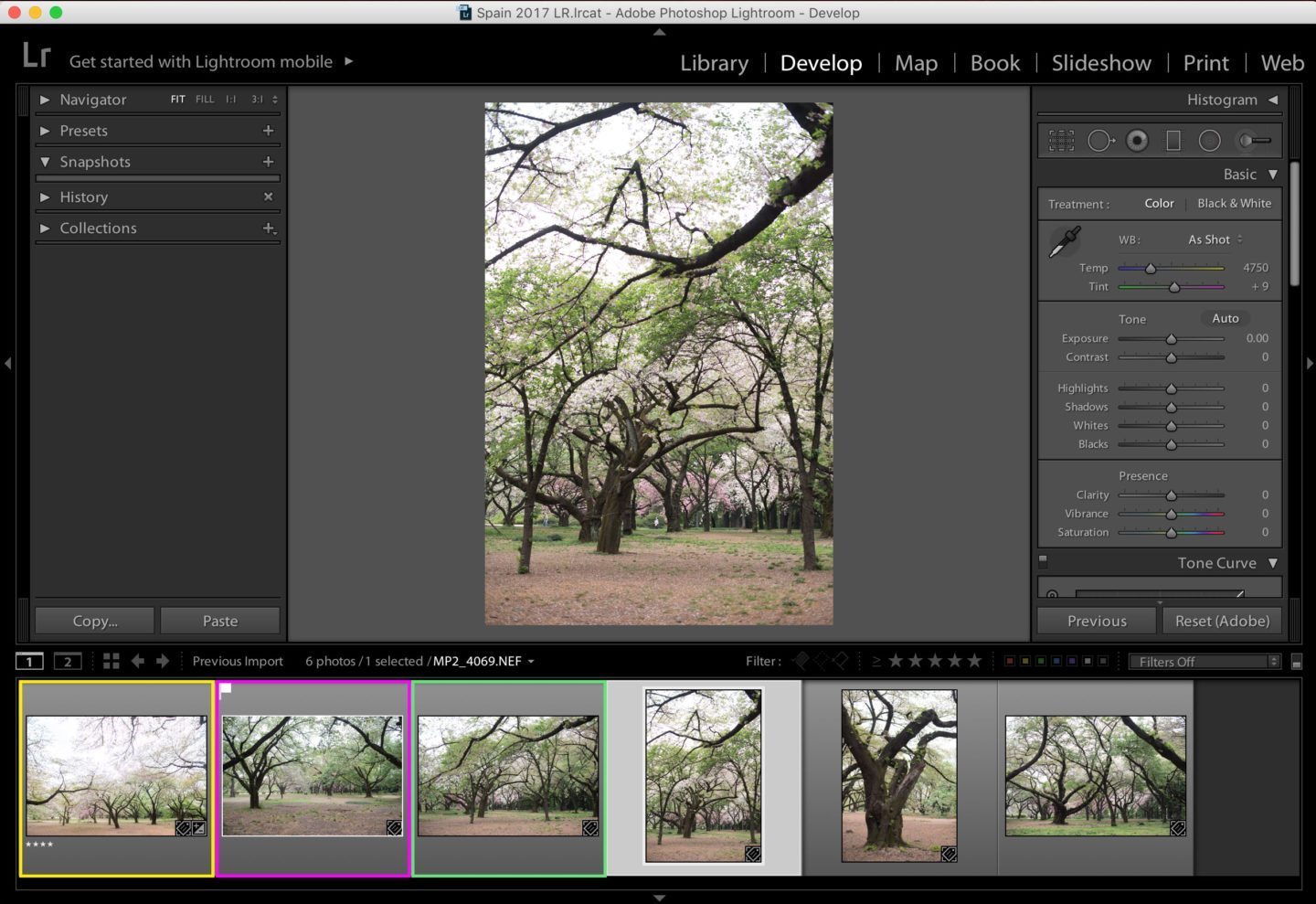Filter by red color label
The height and width of the screenshot is (904, 1316).
click(1009, 661)
